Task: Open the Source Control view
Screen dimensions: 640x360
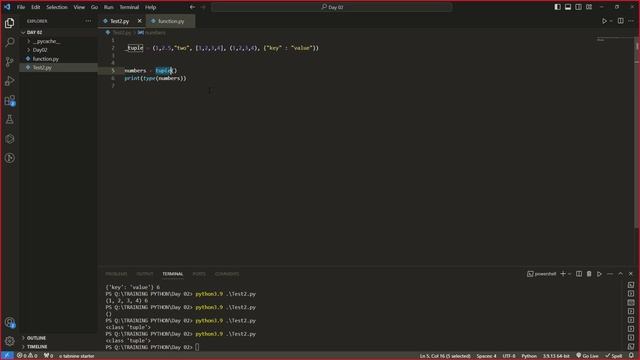Action: (9, 62)
